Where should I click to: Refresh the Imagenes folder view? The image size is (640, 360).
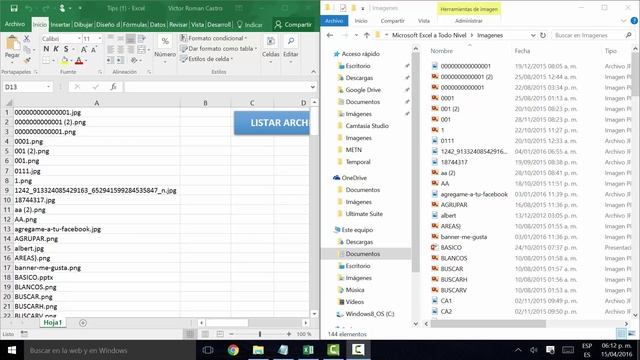[x=543, y=36]
